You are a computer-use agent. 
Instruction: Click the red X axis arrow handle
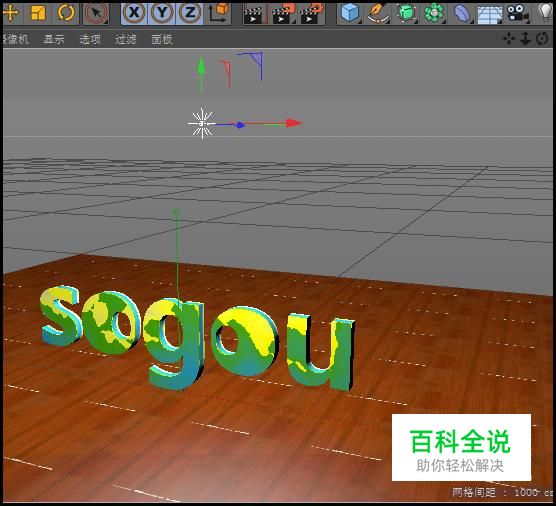294,123
